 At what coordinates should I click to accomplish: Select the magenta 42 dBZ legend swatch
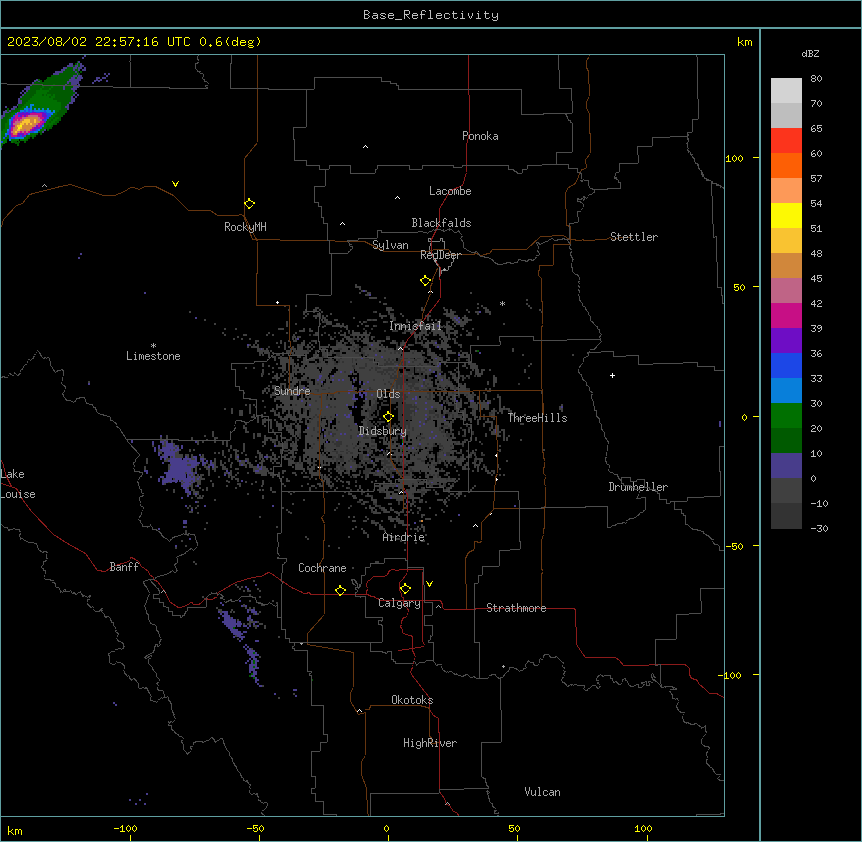click(x=786, y=315)
